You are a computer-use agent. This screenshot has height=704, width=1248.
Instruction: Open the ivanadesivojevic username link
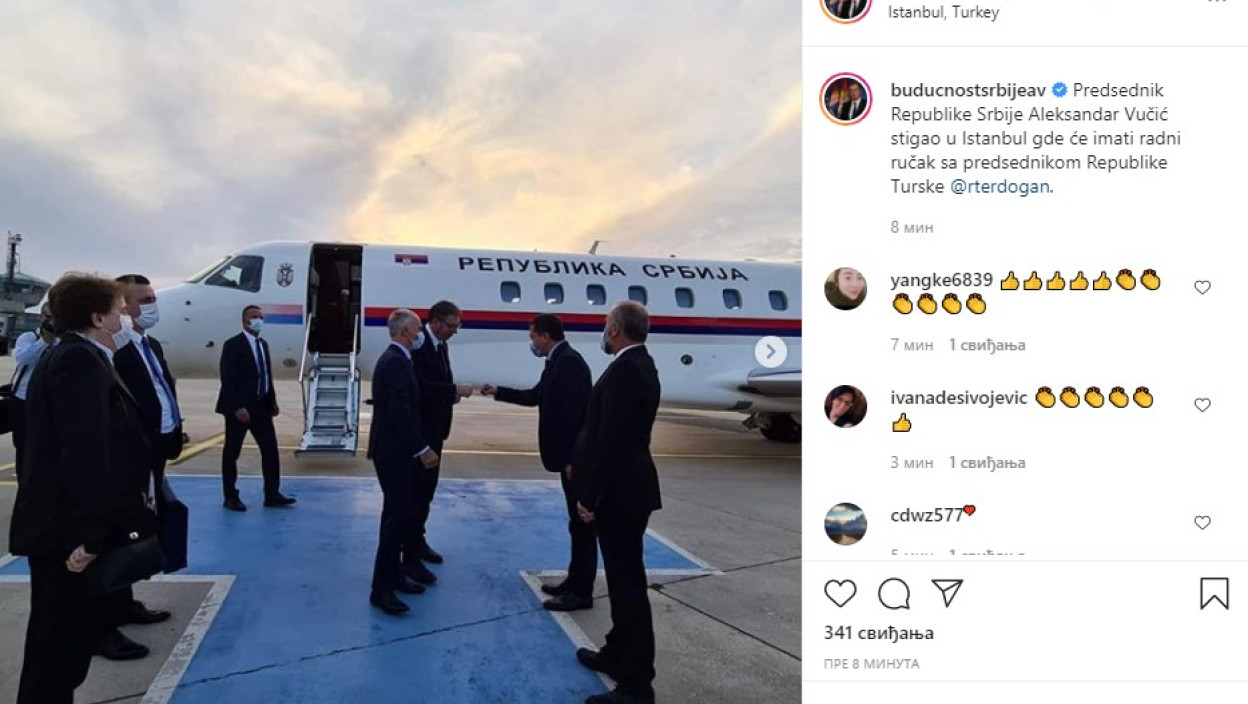click(959, 398)
